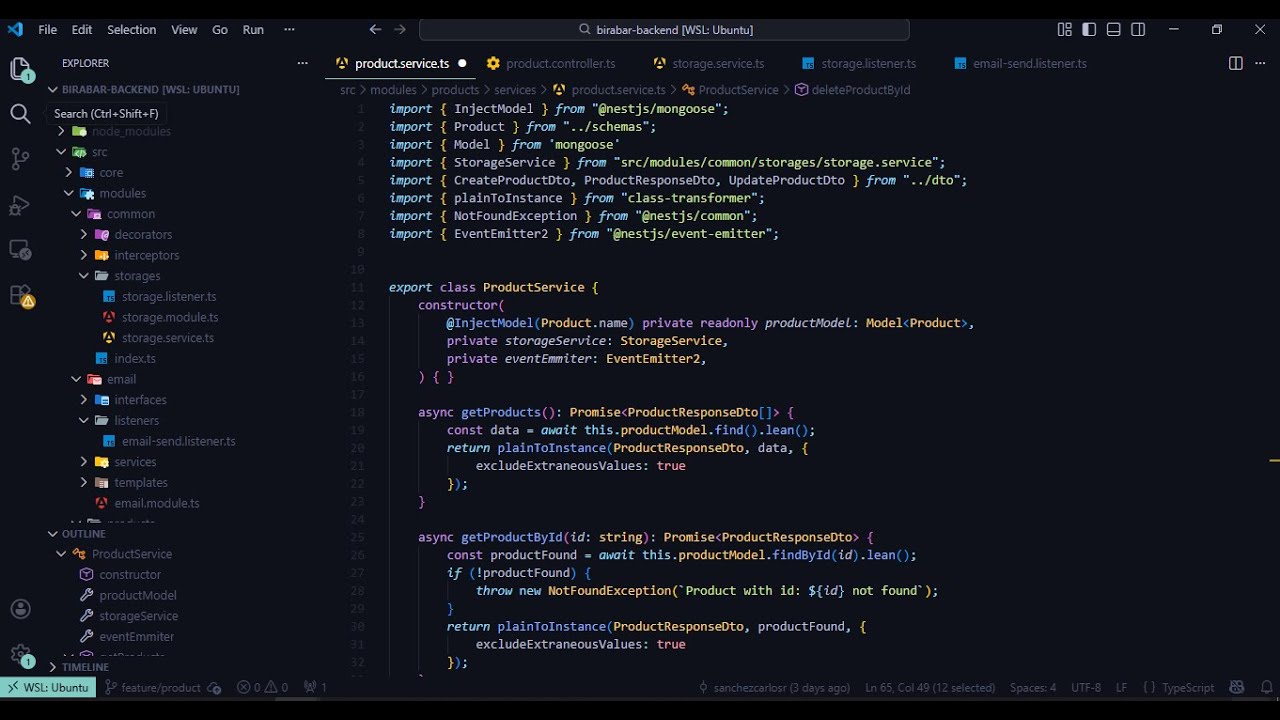
Task: Click the split editor right icon
Action: [x=1236, y=63]
